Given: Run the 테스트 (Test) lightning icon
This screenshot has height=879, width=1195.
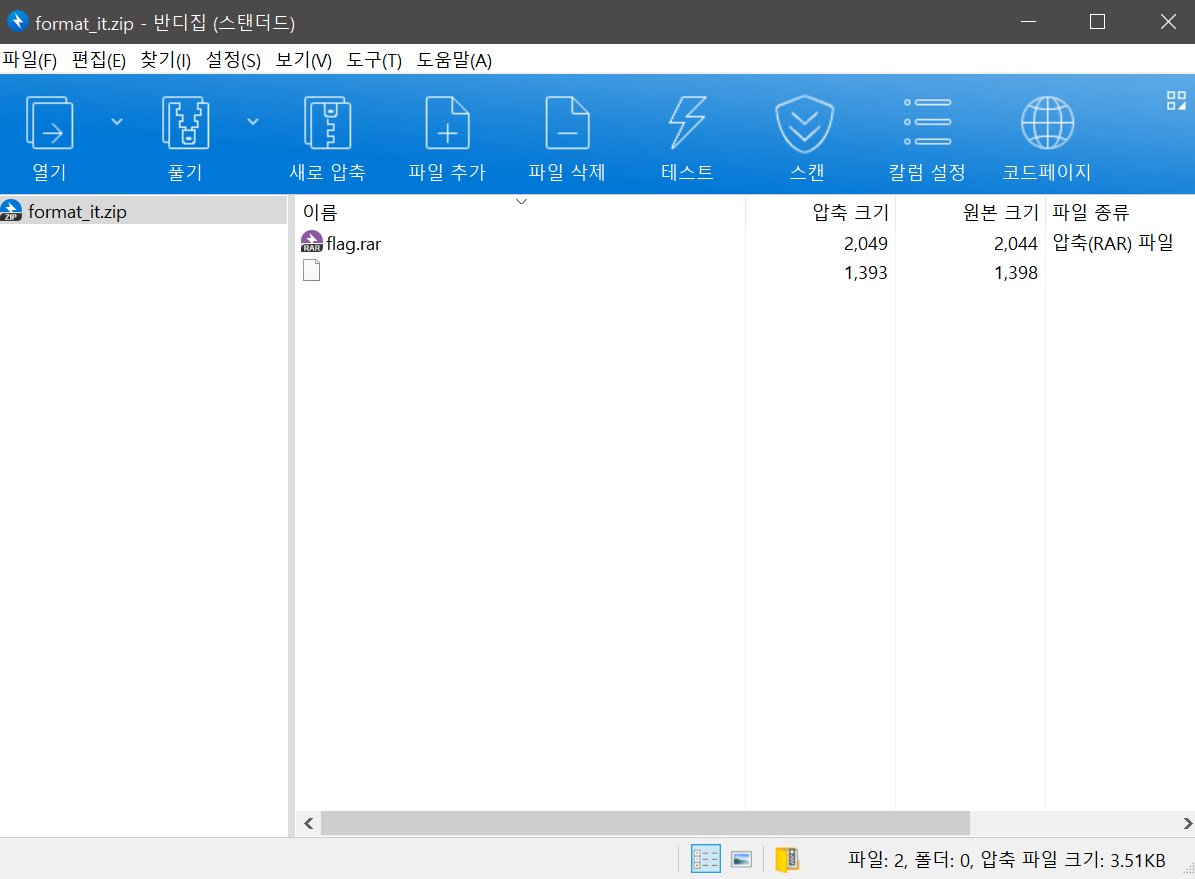Looking at the screenshot, I should point(687,124).
